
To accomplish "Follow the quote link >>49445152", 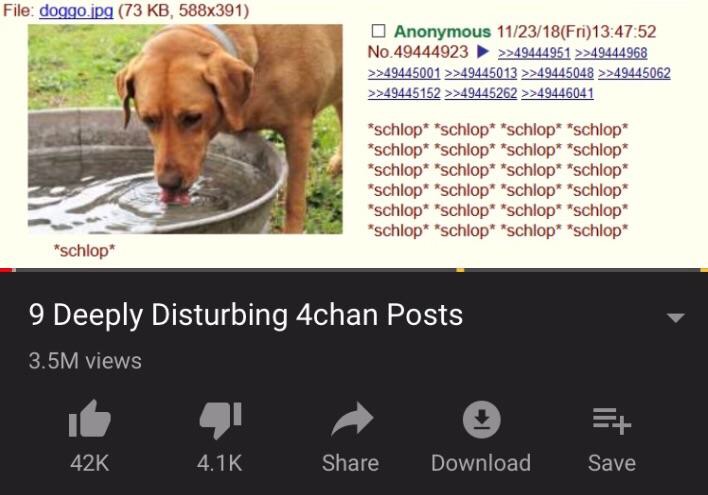I will coord(404,93).
